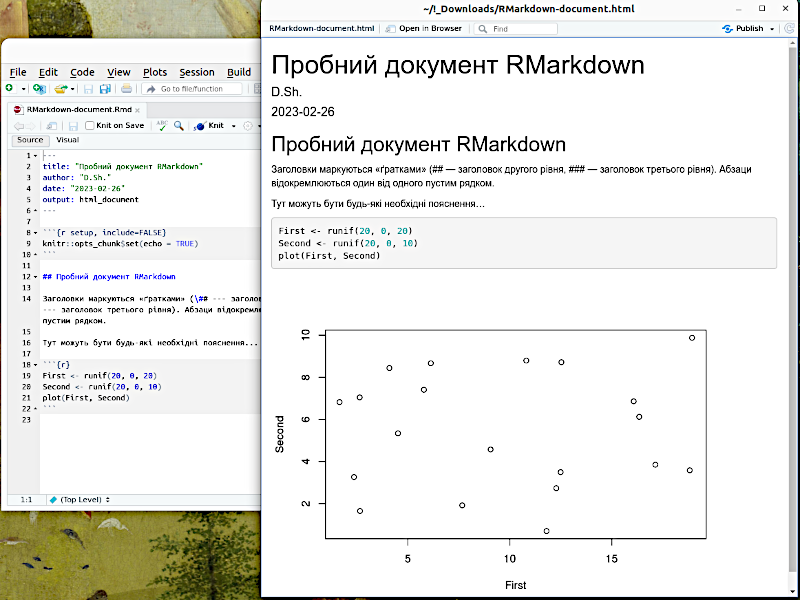800x600 pixels.
Task: Click the Refresh icon in viewer toolbar
Action: click(x=789, y=29)
